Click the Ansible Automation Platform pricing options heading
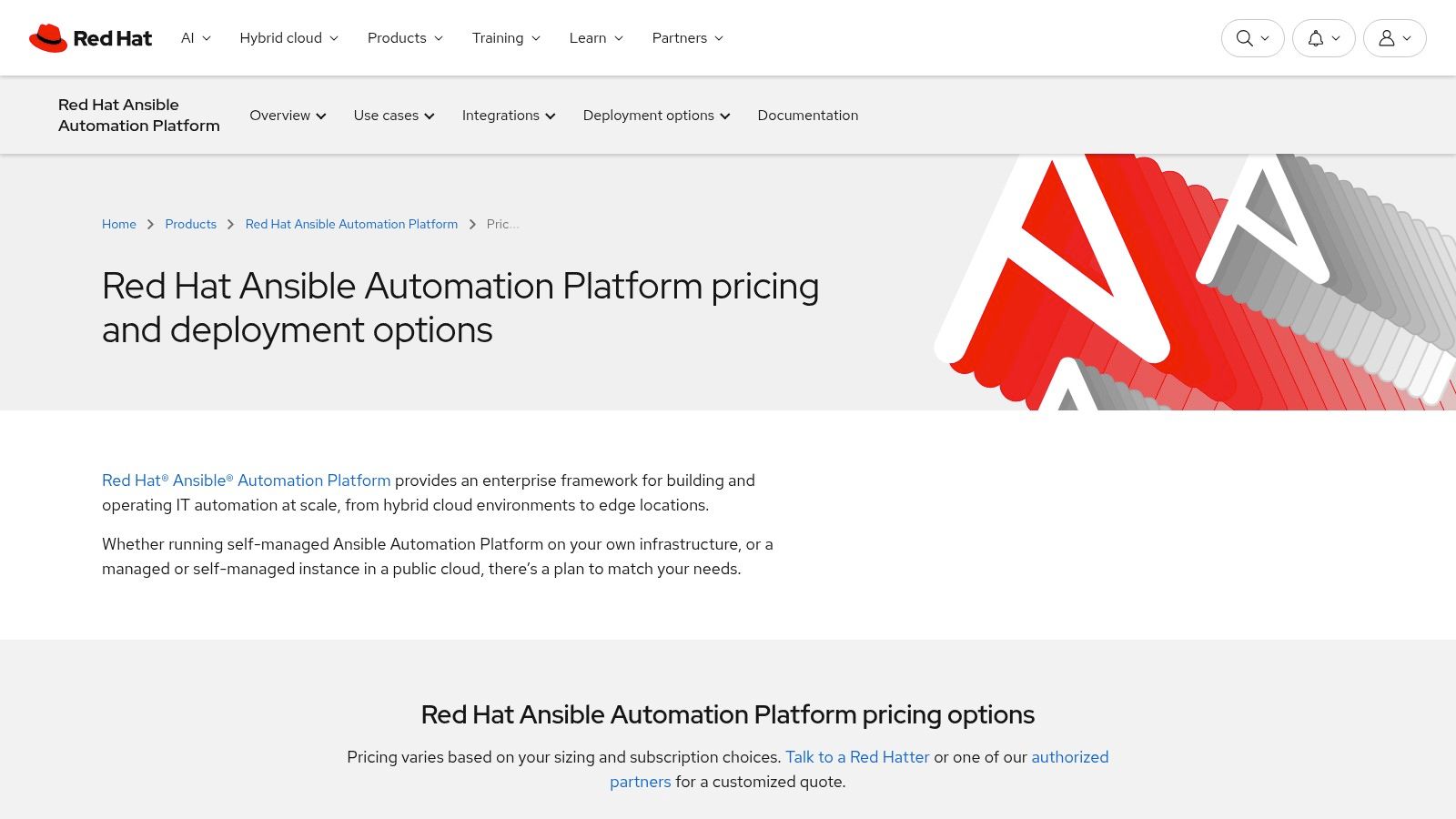This screenshot has width=1456, height=819. (728, 714)
